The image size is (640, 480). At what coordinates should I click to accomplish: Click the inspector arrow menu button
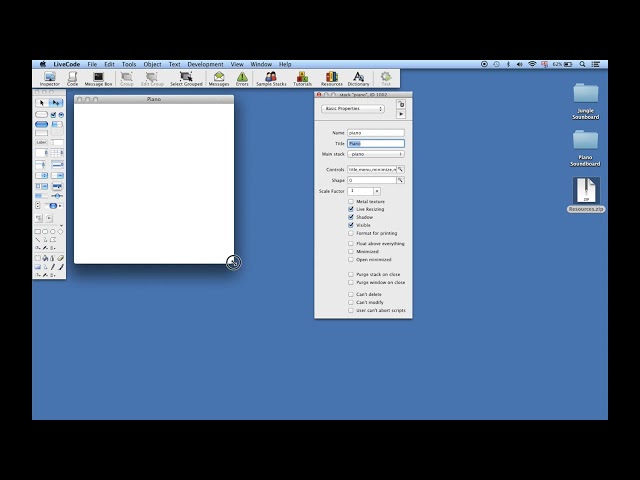(x=401, y=114)
